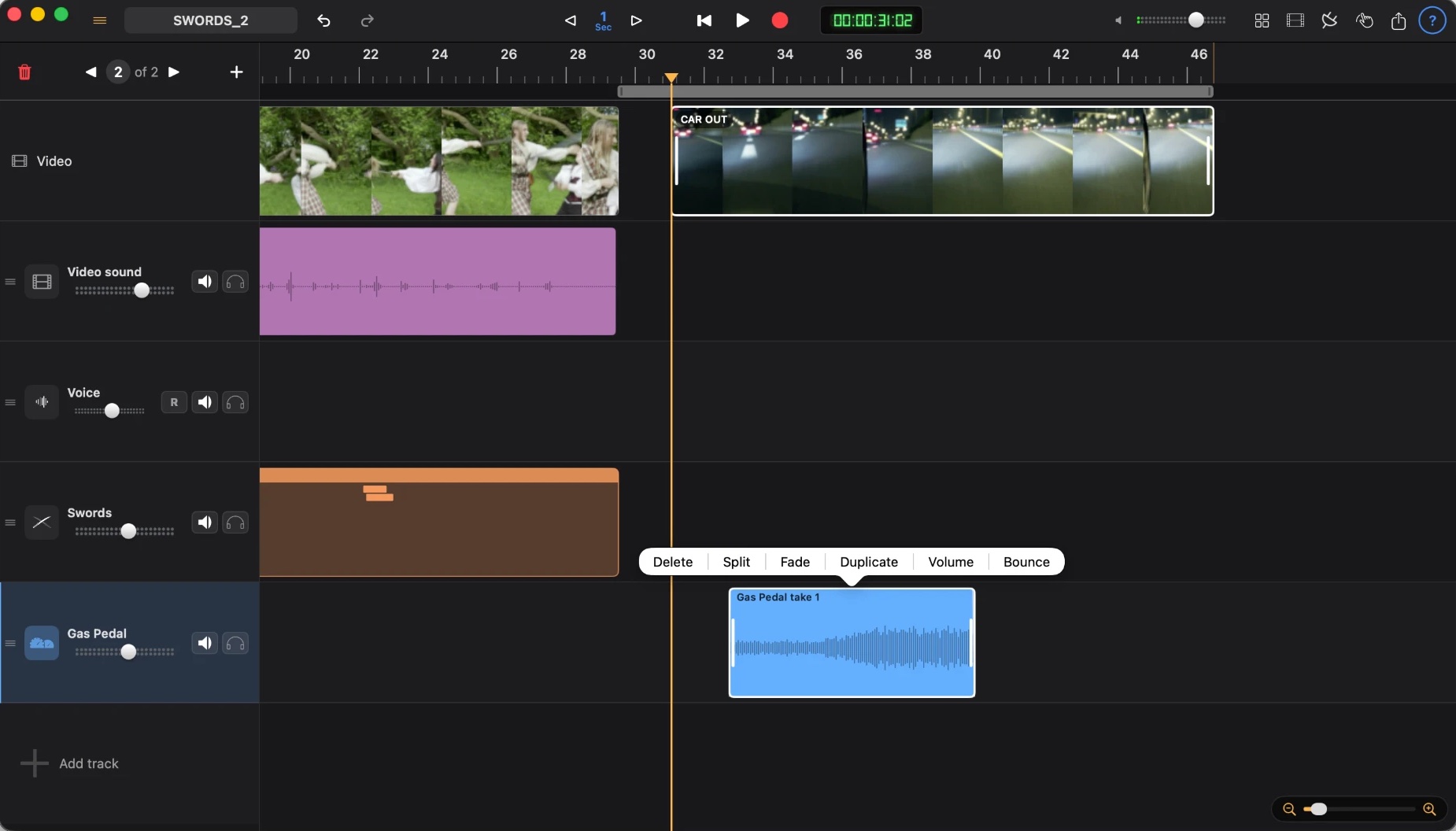Click the Gas Pedal track icon
Screen dimensions: 1456x831
(x=42, y=643)
